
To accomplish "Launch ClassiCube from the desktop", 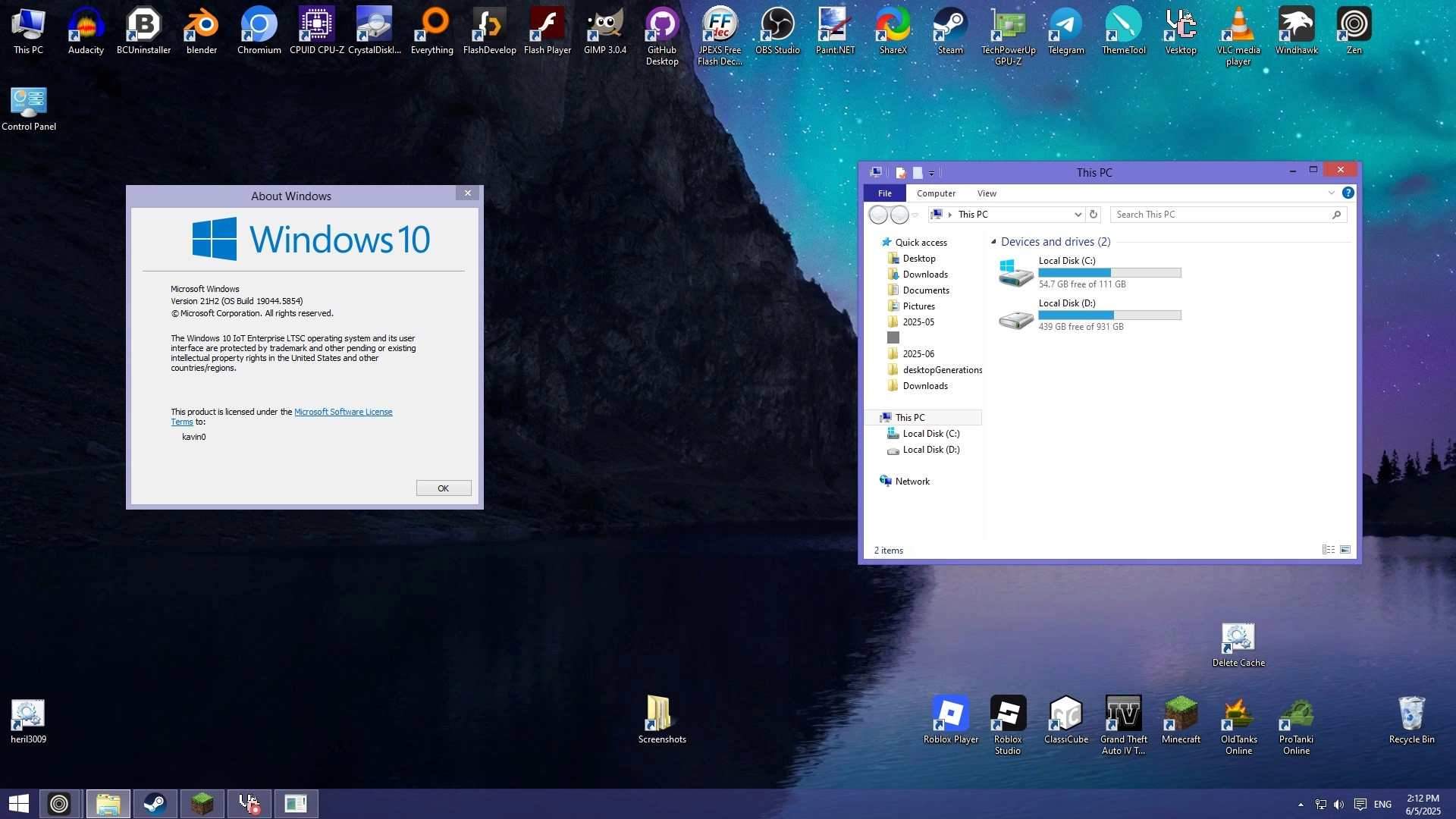I will coord(1066,720).
